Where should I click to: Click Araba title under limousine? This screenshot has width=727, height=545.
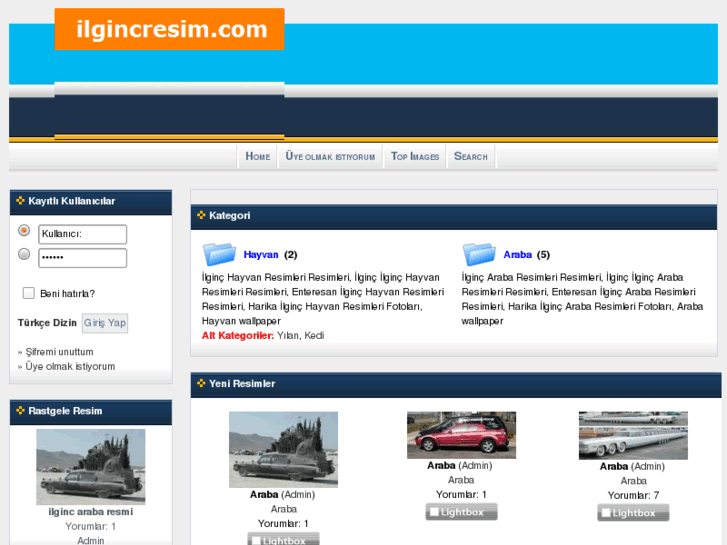(x=614, y=467)
